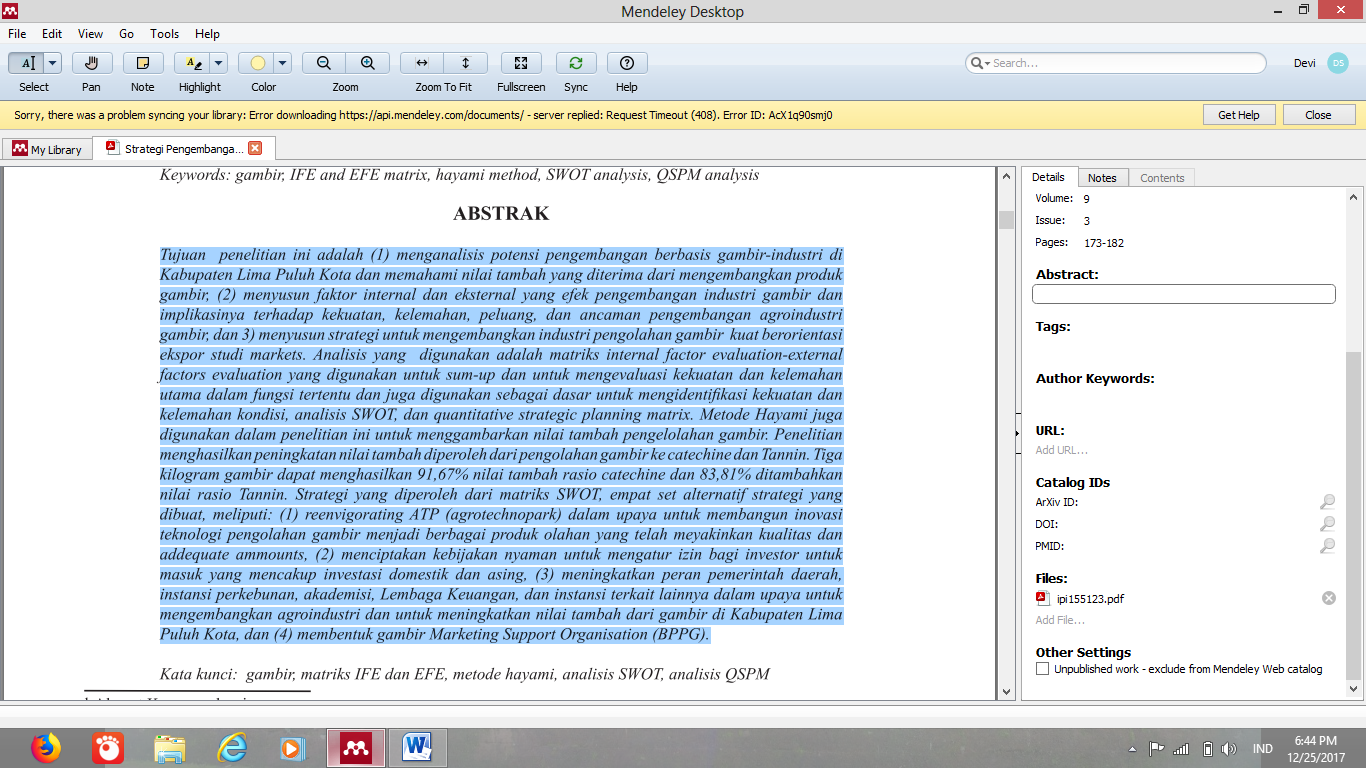This screenshot has width=1366, height=768.
Task: Switch to the My Library tab
Action: click(x=47, y=149)
